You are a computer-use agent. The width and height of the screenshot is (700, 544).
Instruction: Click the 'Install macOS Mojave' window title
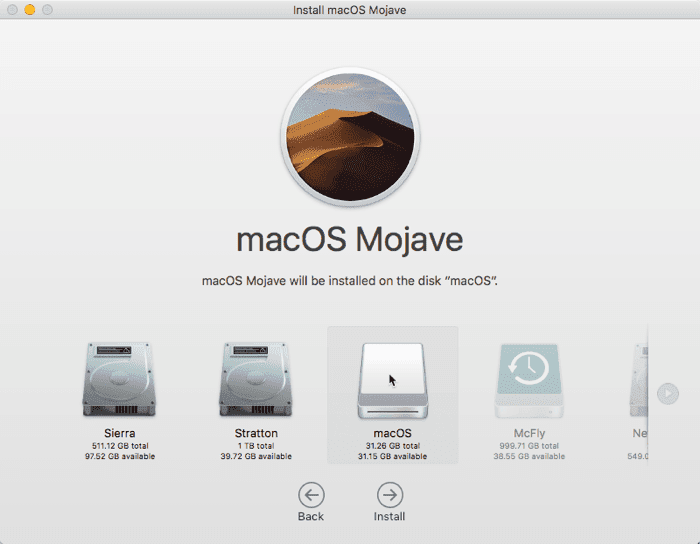[350, 10]
